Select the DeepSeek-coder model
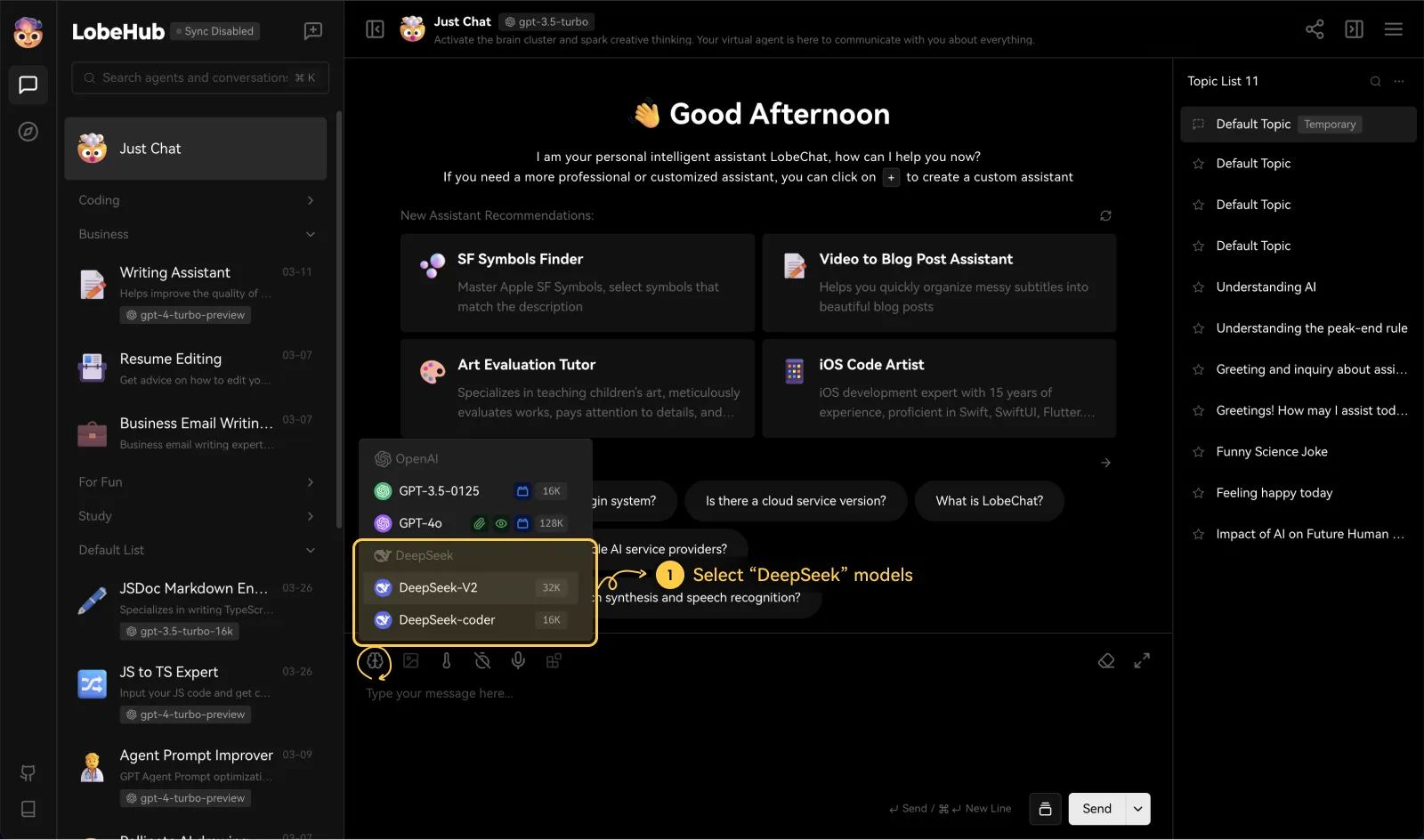1424x840 pixels. 472,620
